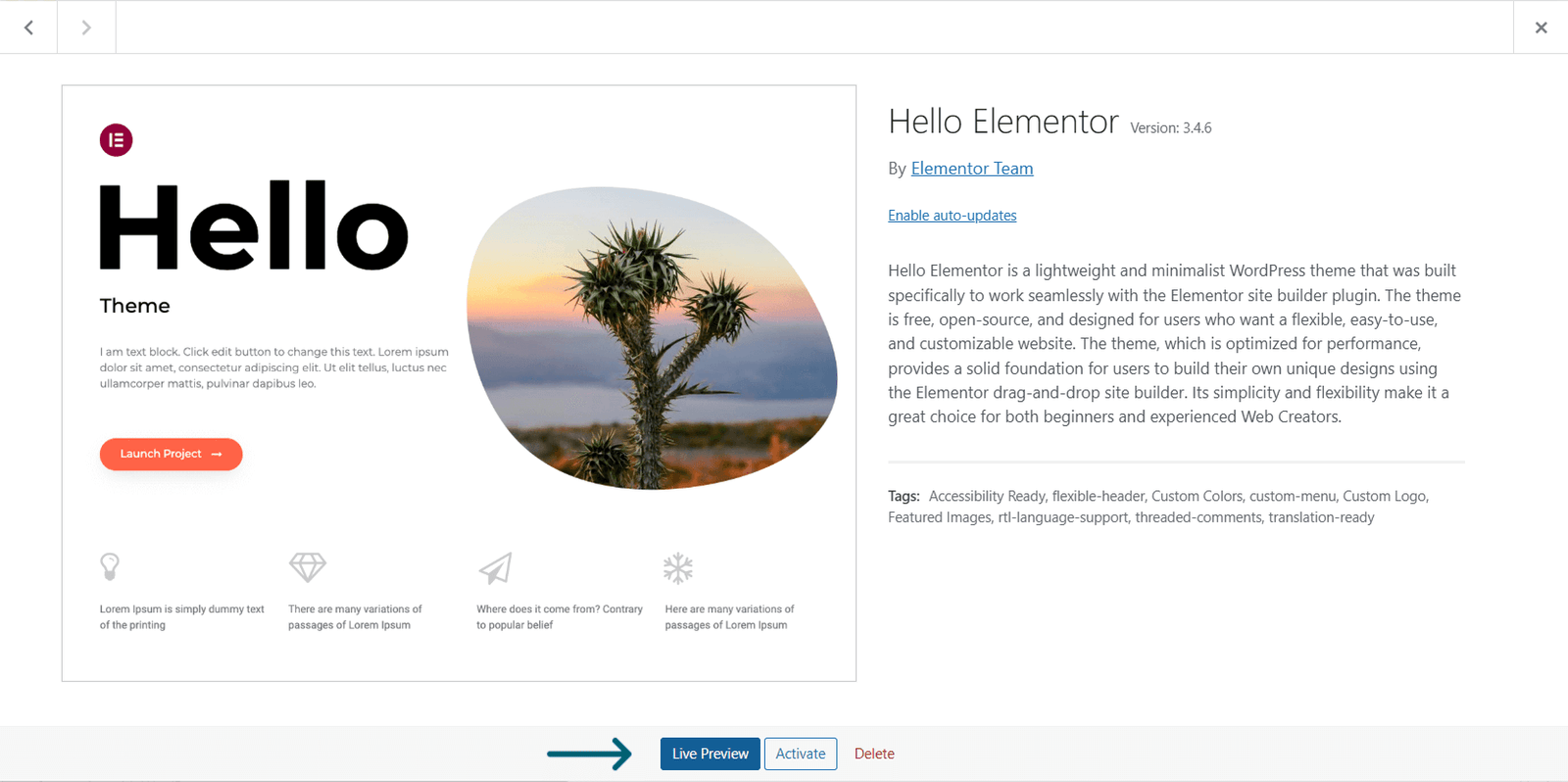This screenshot has height=782, width=1568.
Task: Delete the Hello Elementor theme
Action: pos(873,753)
